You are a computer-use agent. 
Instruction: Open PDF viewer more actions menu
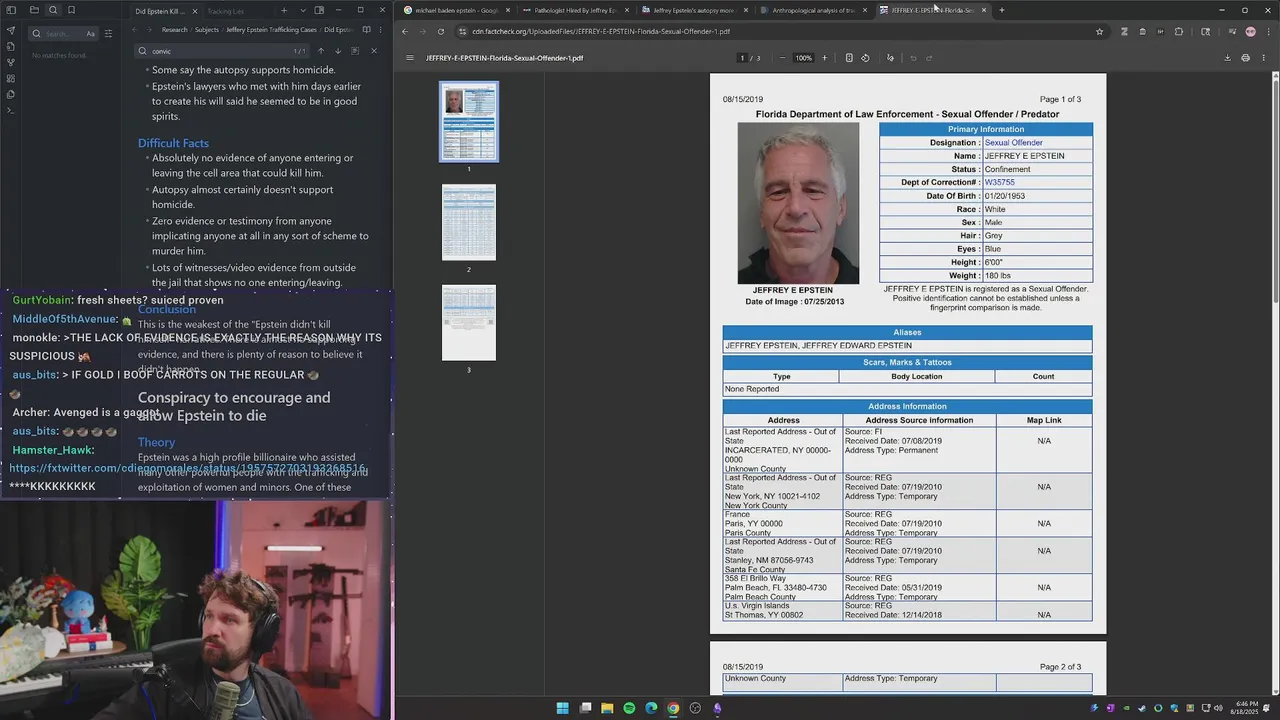pos(1264,58)
